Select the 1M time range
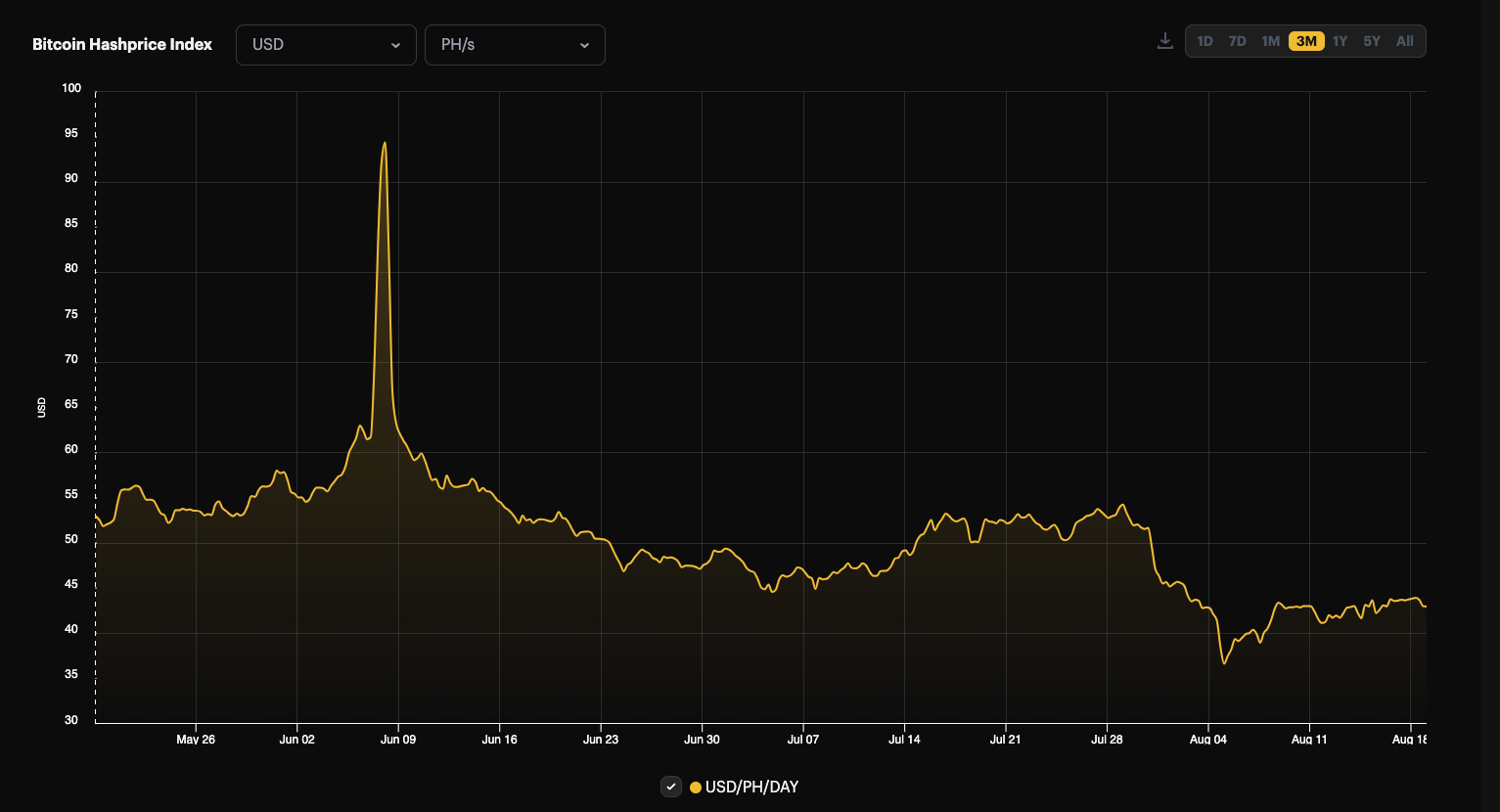Image resolution: width=1500 pixels, height=812 pixels. [x=1270, y=41]
